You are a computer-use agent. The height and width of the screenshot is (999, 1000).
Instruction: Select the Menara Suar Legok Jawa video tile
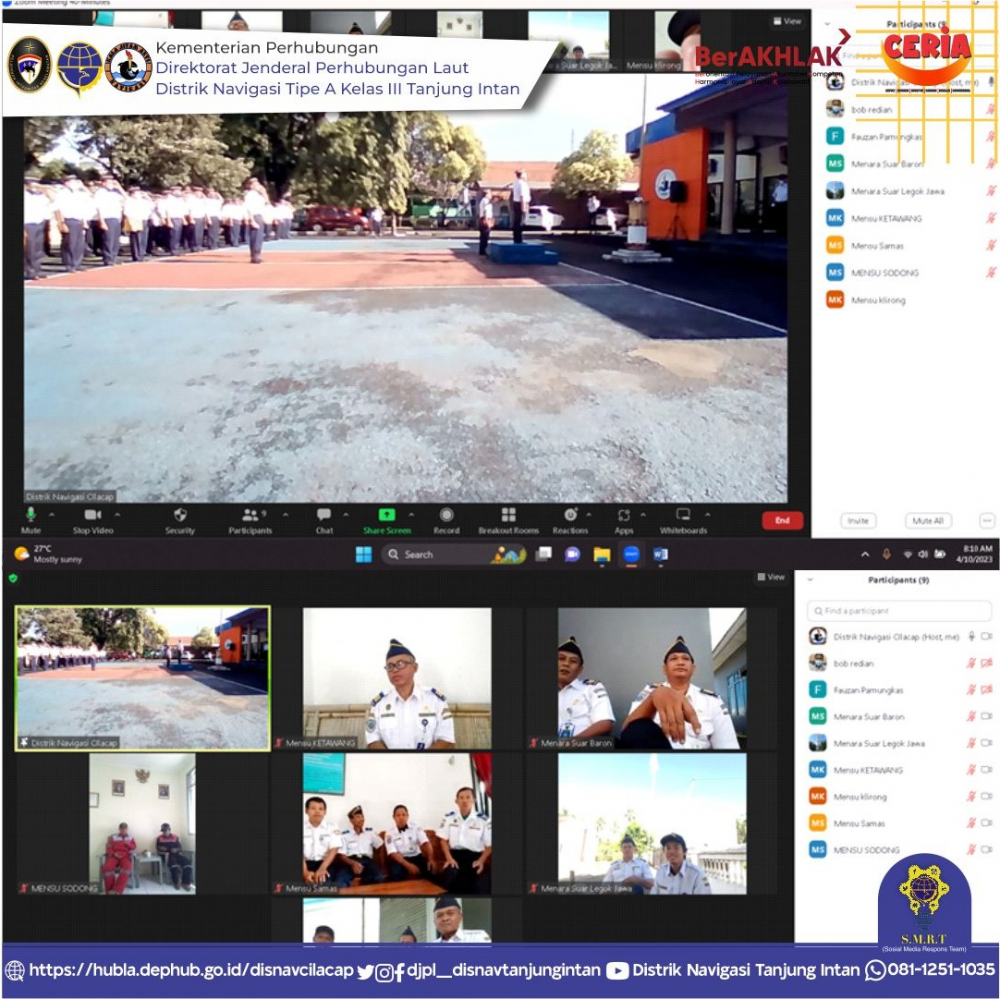652,824
